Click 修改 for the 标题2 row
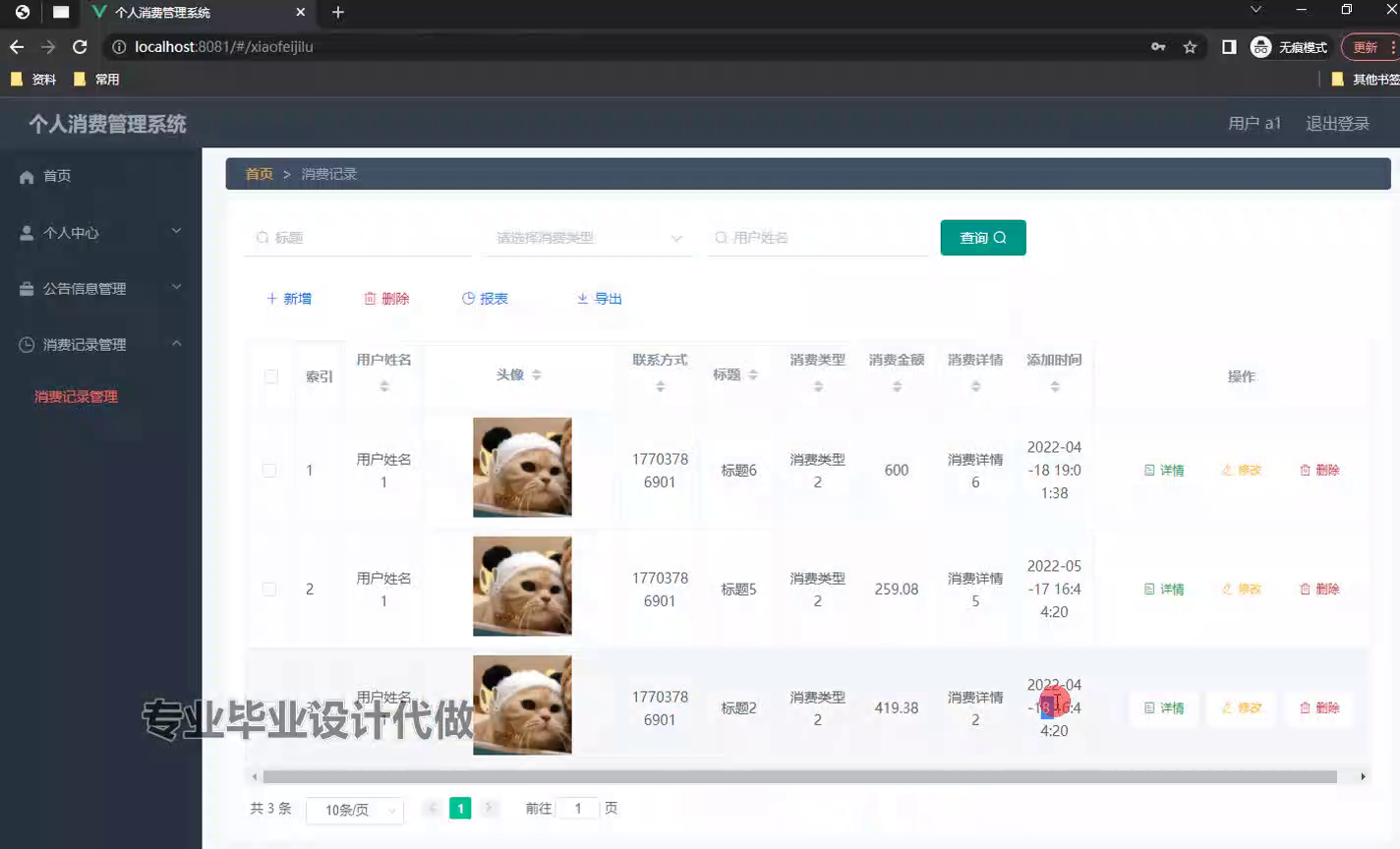The image size is (1400, 849). 1242,708
